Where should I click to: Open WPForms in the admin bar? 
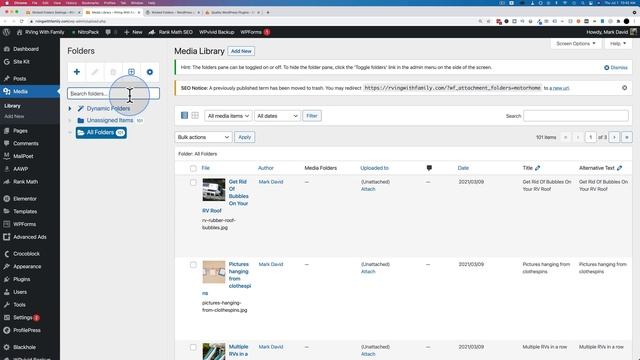tap(255, 32)
